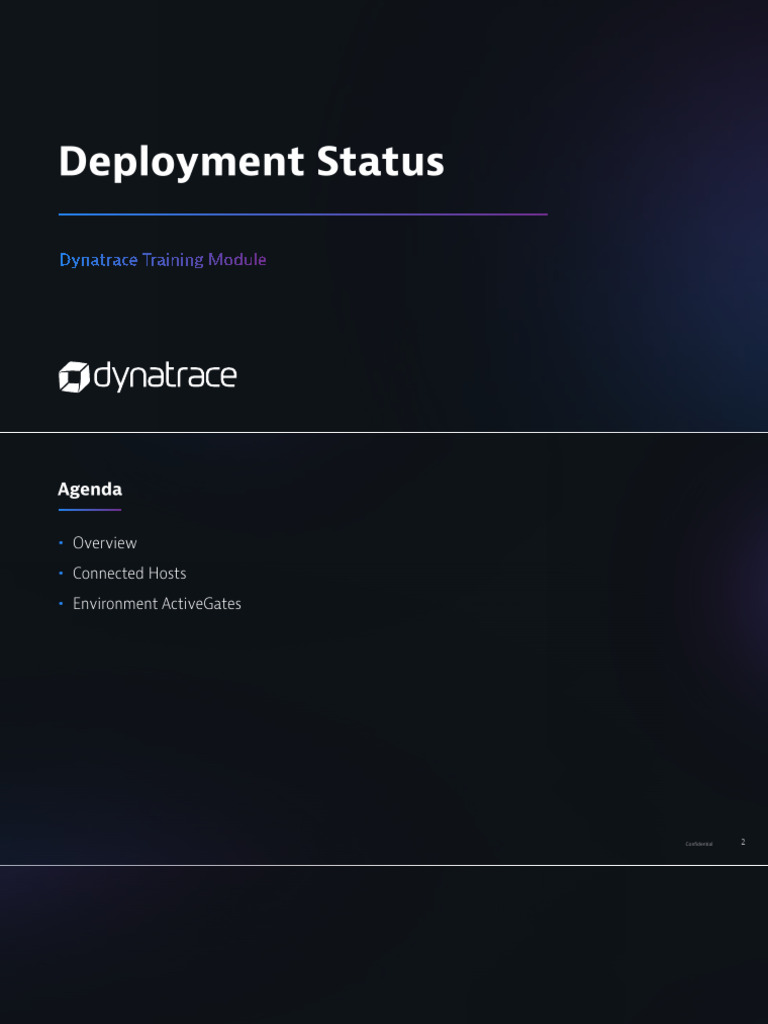This screenshot has height=1024, width=768.
Task: Click the dynatrace wordmark beside the logo
Action: (165, 377)
